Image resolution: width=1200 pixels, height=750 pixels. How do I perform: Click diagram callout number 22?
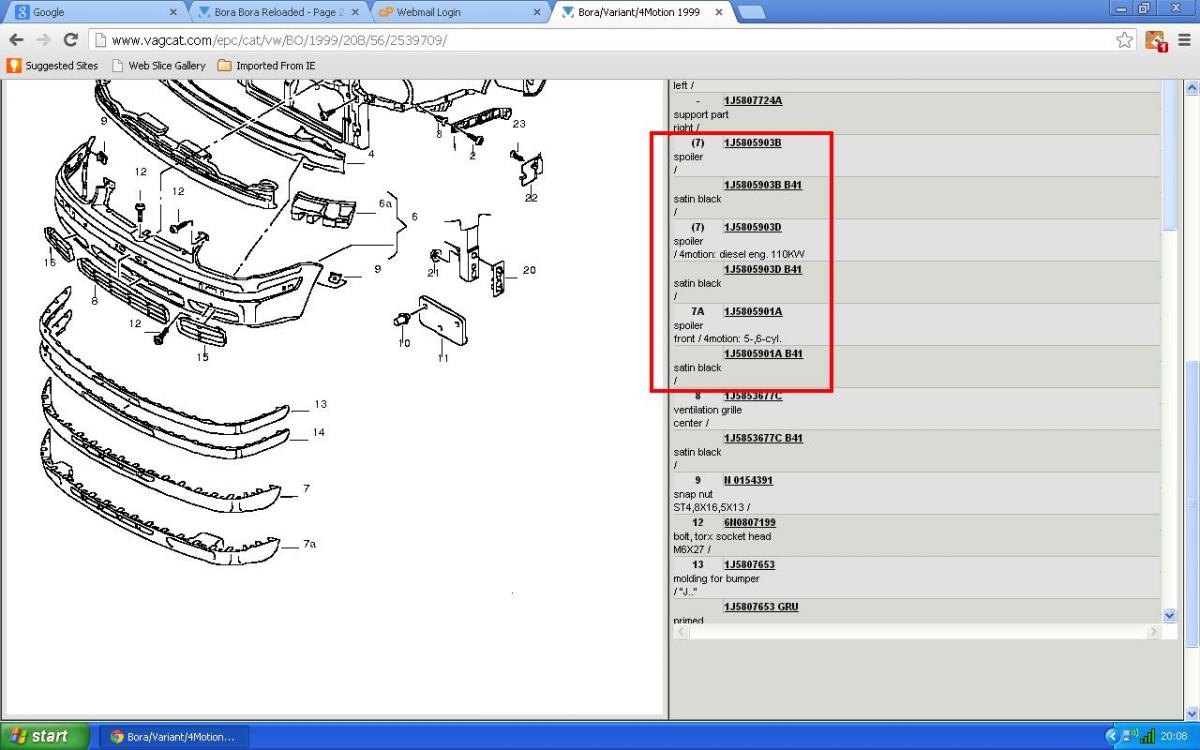531,197
